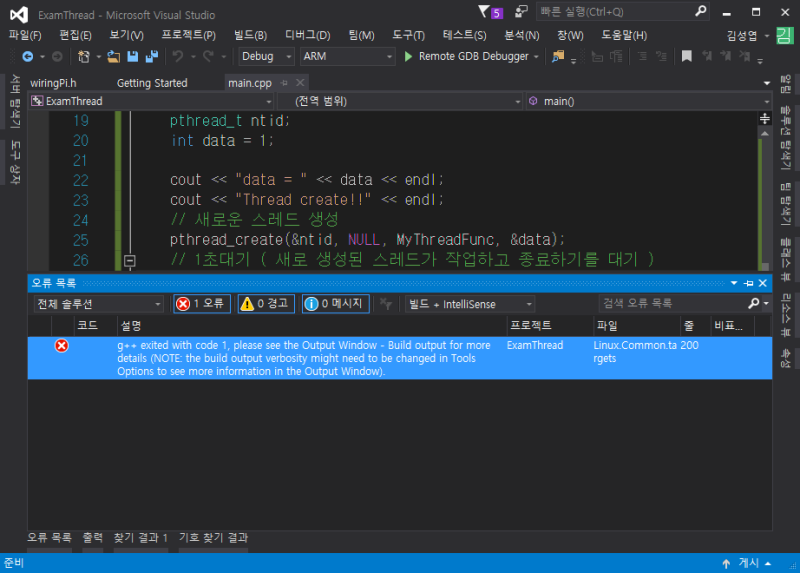
Task: Open the 빌드 + IntelliSense dropdown
Action: click(469, 304)
